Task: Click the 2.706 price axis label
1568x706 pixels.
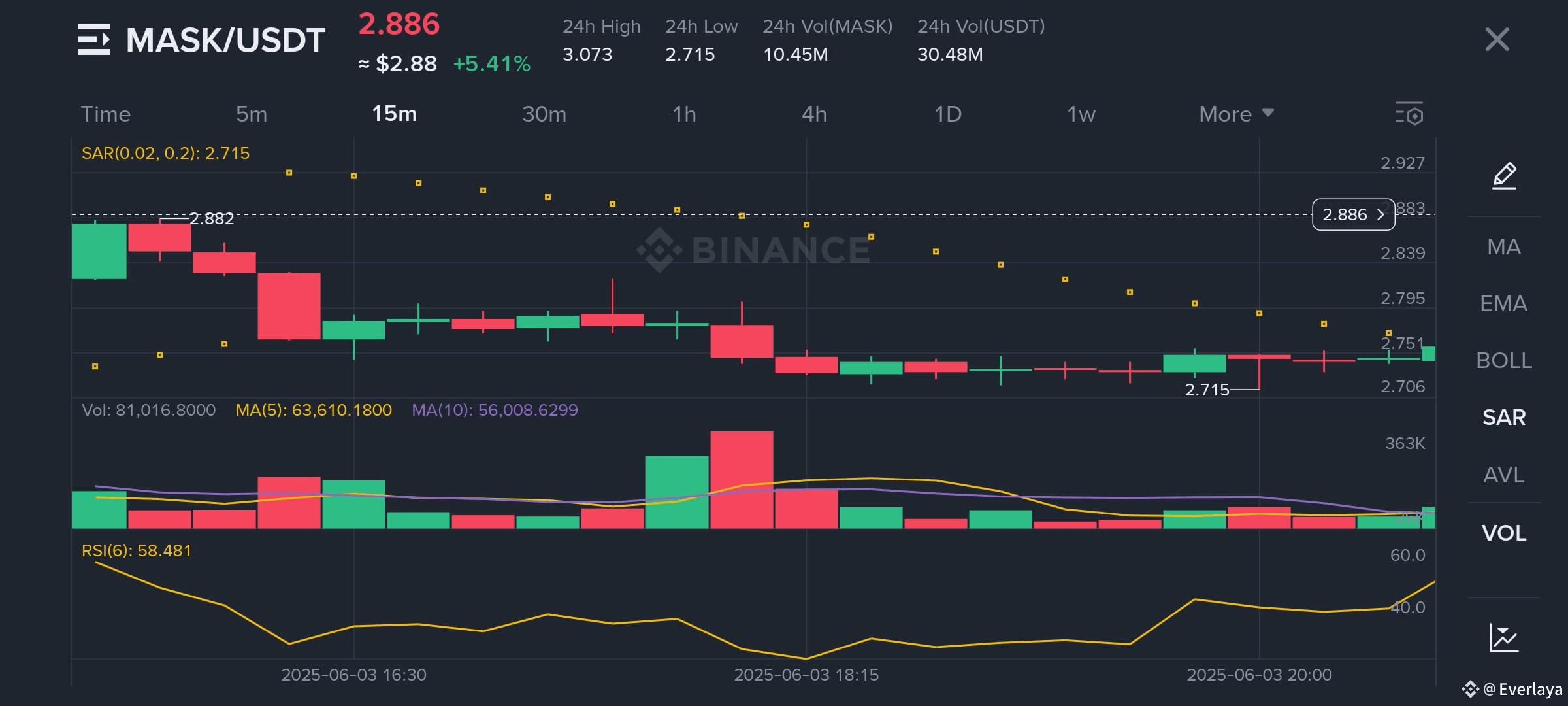Action: pos(1402,386)
